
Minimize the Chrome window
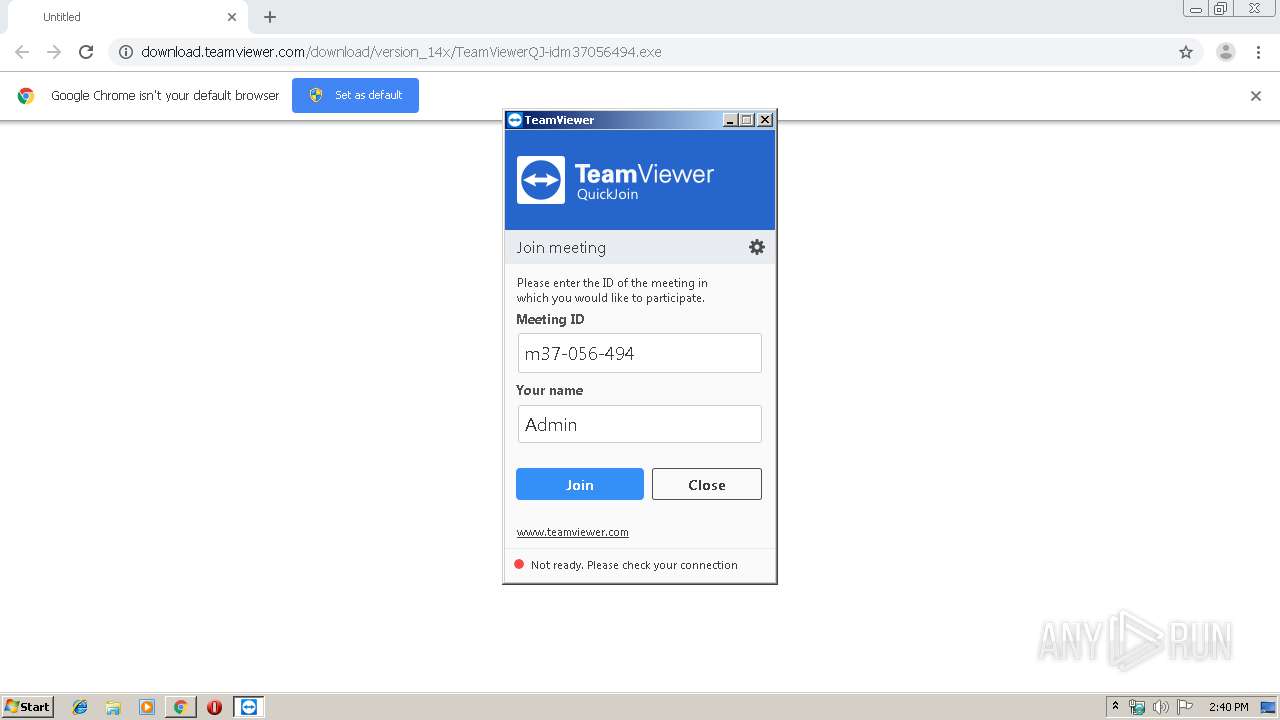[x=1196, y=9]
